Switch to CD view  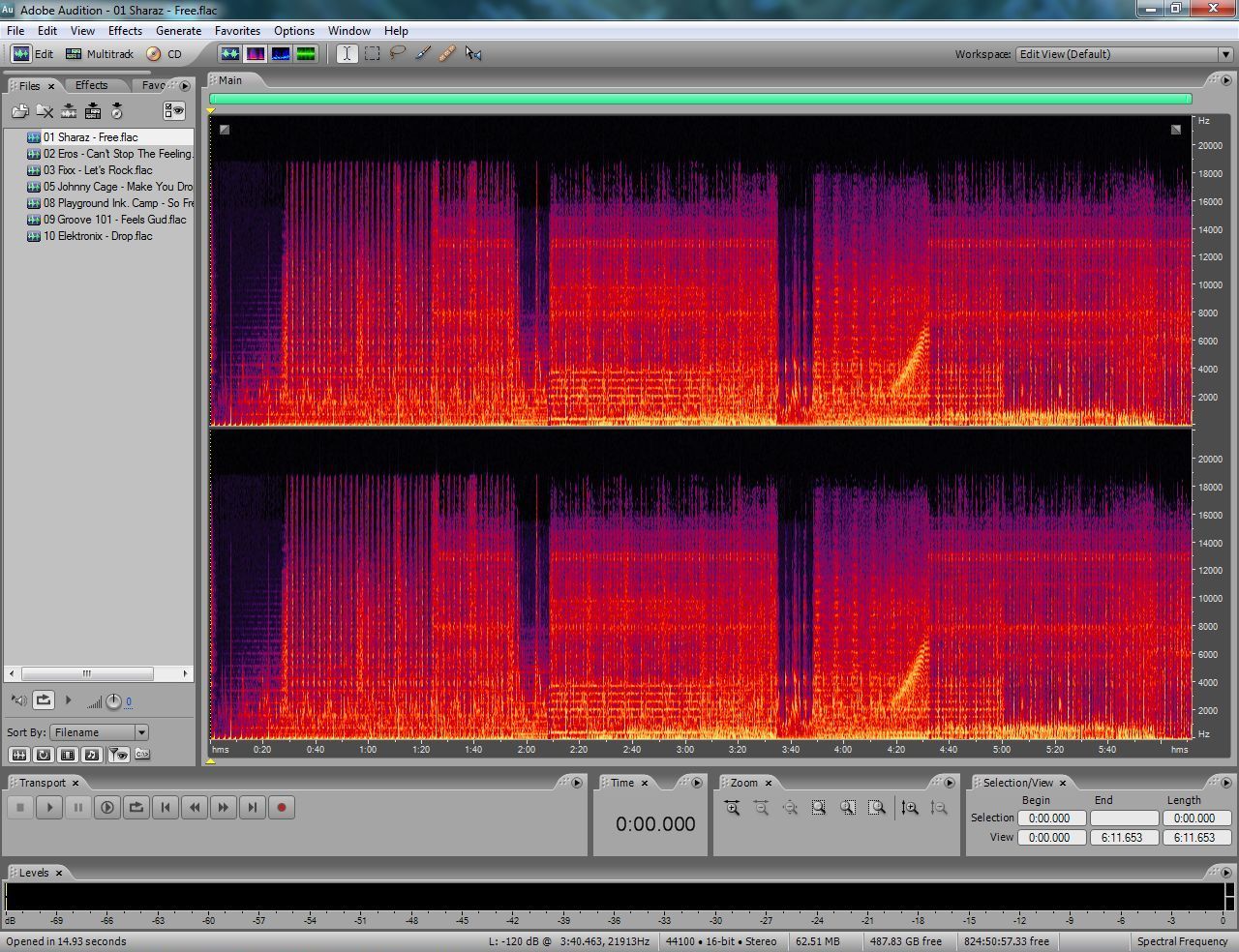(x=165, y=54)
